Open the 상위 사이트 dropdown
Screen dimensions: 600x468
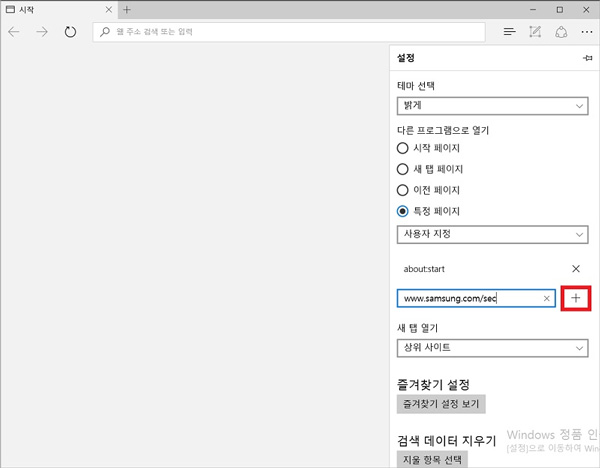[x=492, y=348]
